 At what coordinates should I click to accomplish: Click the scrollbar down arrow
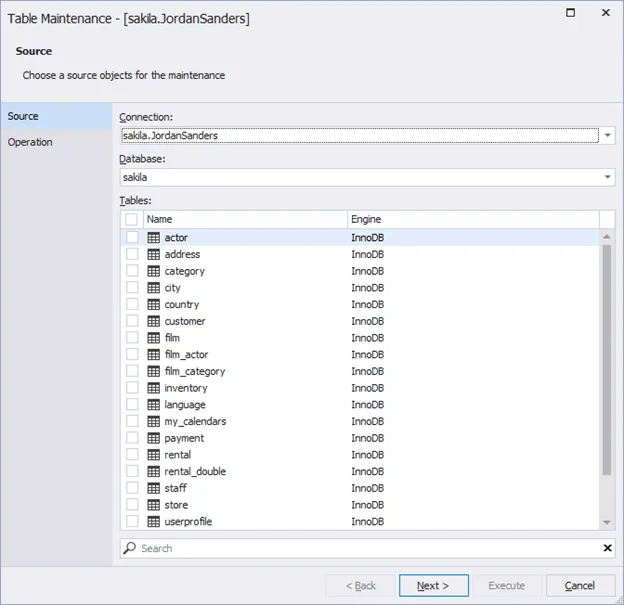tap(606, 522)
